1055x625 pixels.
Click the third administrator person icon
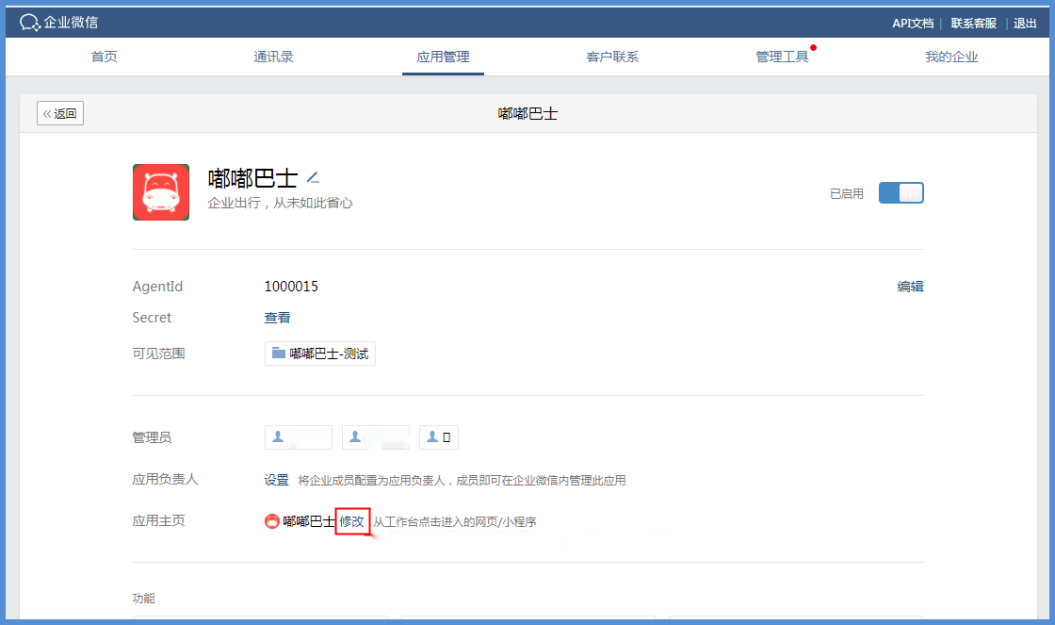pyautogui.click(x=432, y=437)
